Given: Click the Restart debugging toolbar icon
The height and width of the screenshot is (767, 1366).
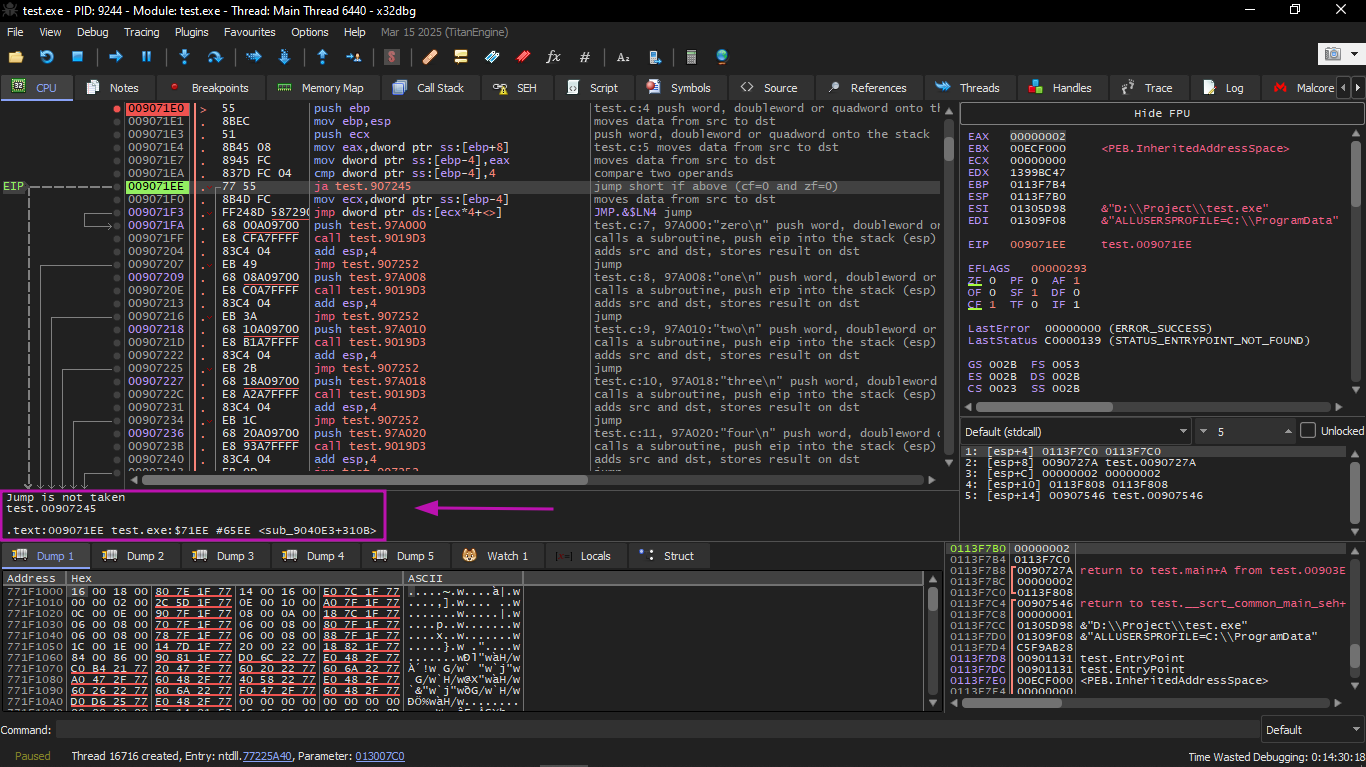Looking at the screenshot, I should (46, 57).
